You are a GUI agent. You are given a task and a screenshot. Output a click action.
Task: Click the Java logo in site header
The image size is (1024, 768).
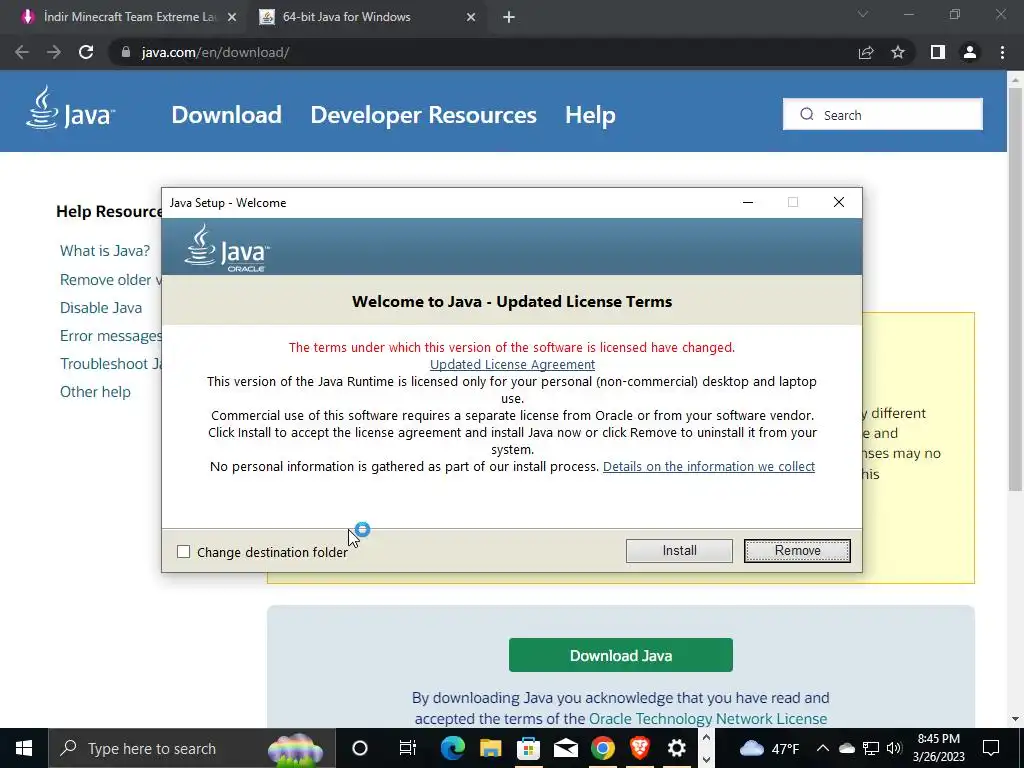point(71,108)
